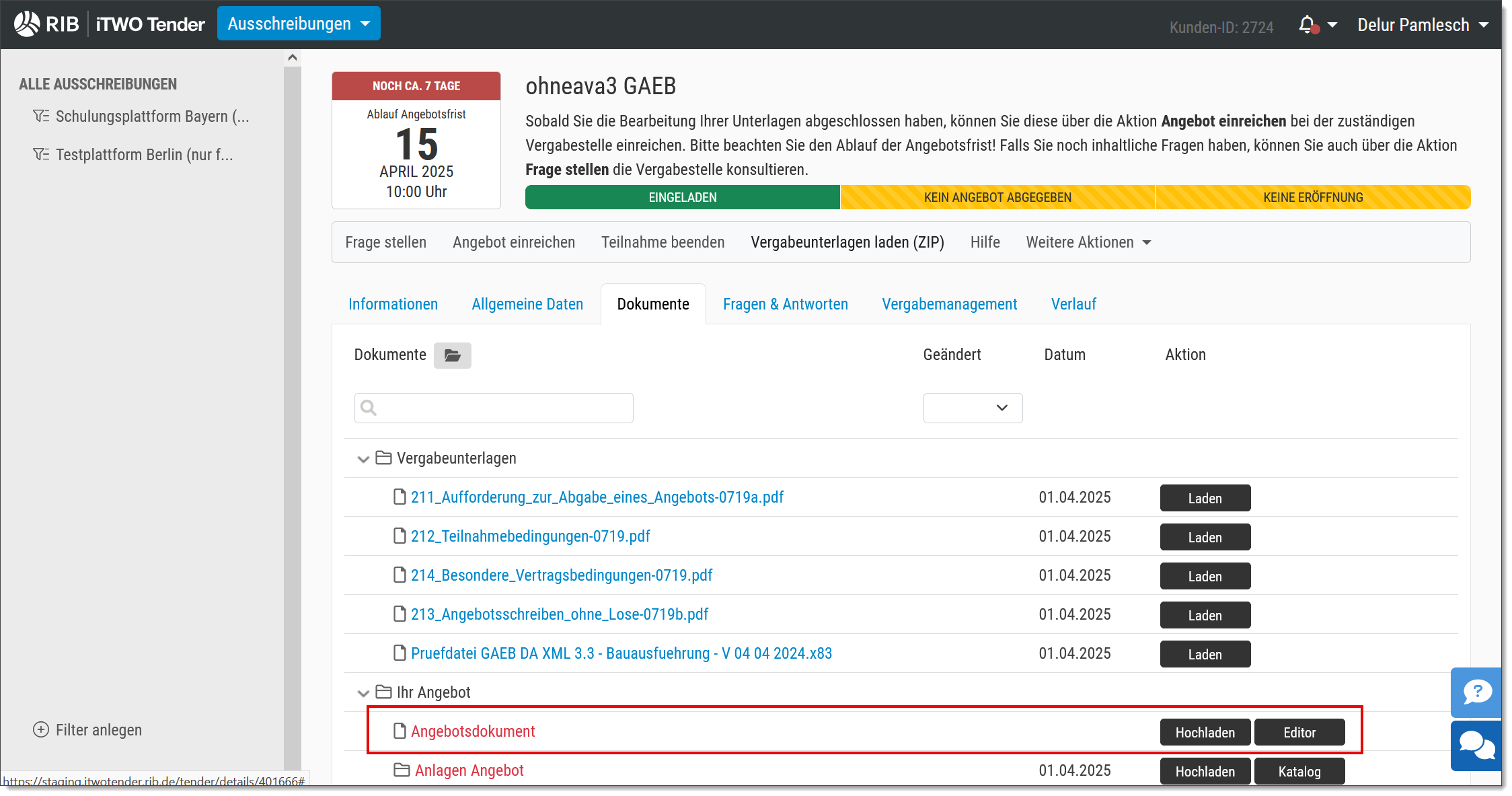The height and width of the screenshot is (796, 1512).
Task: Click the help question-mark chat icon
Action: [x=1476, y=692]
